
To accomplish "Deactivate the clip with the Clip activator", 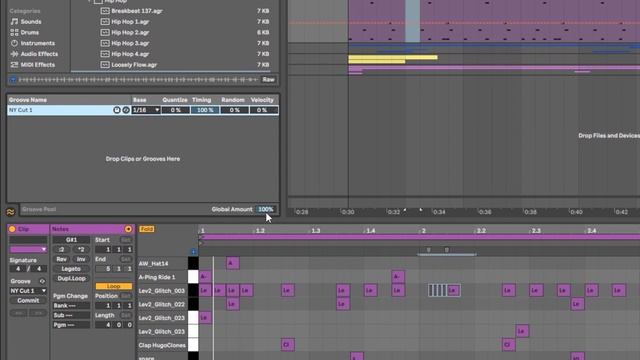I will pos(12,229).
